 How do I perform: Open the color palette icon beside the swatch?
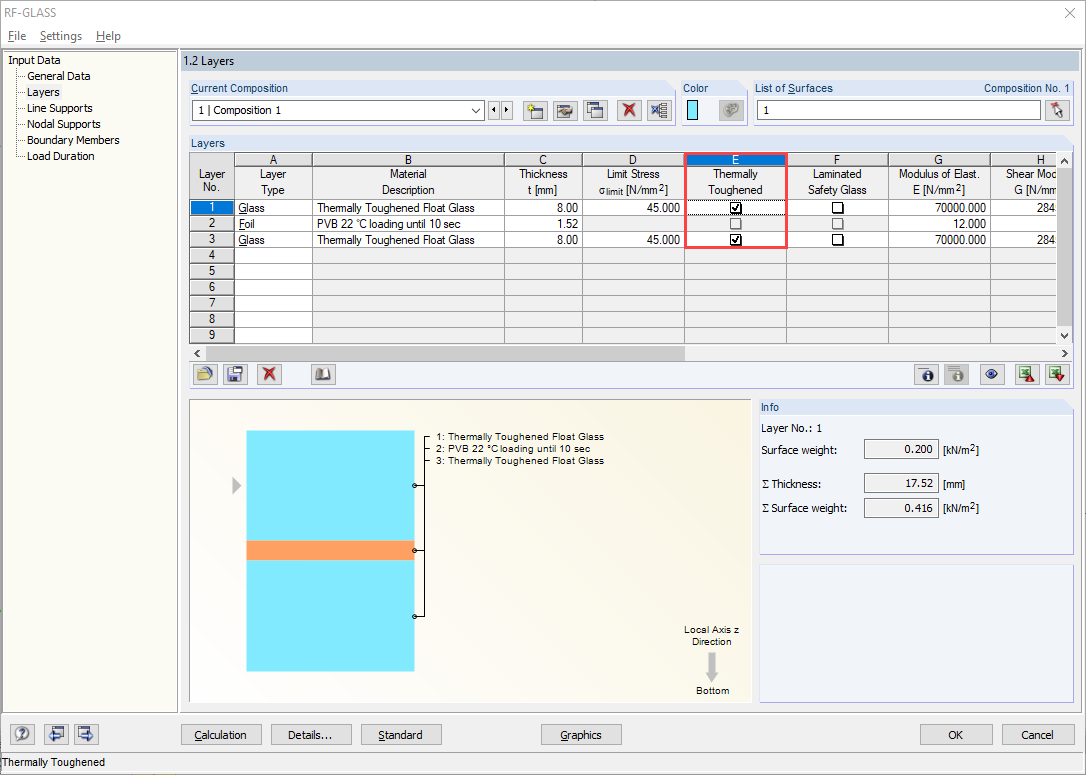(731, 110)
